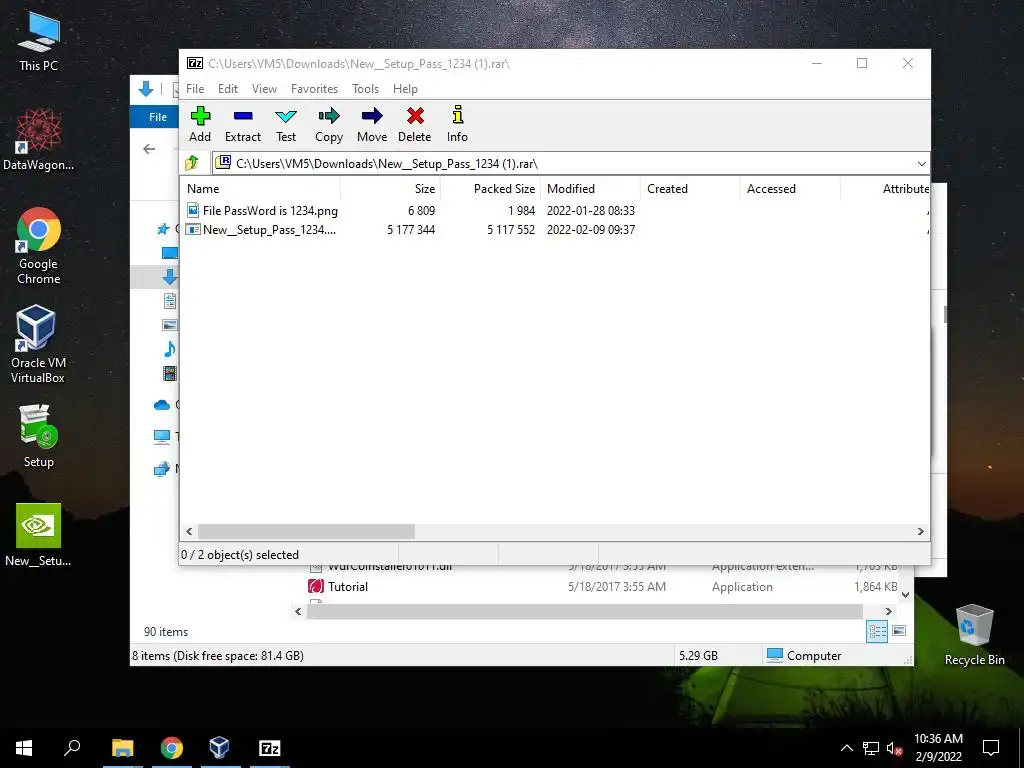This screenshot has width=1024, height=768.
Task: Open the View menu
Action: pos(264,89)
